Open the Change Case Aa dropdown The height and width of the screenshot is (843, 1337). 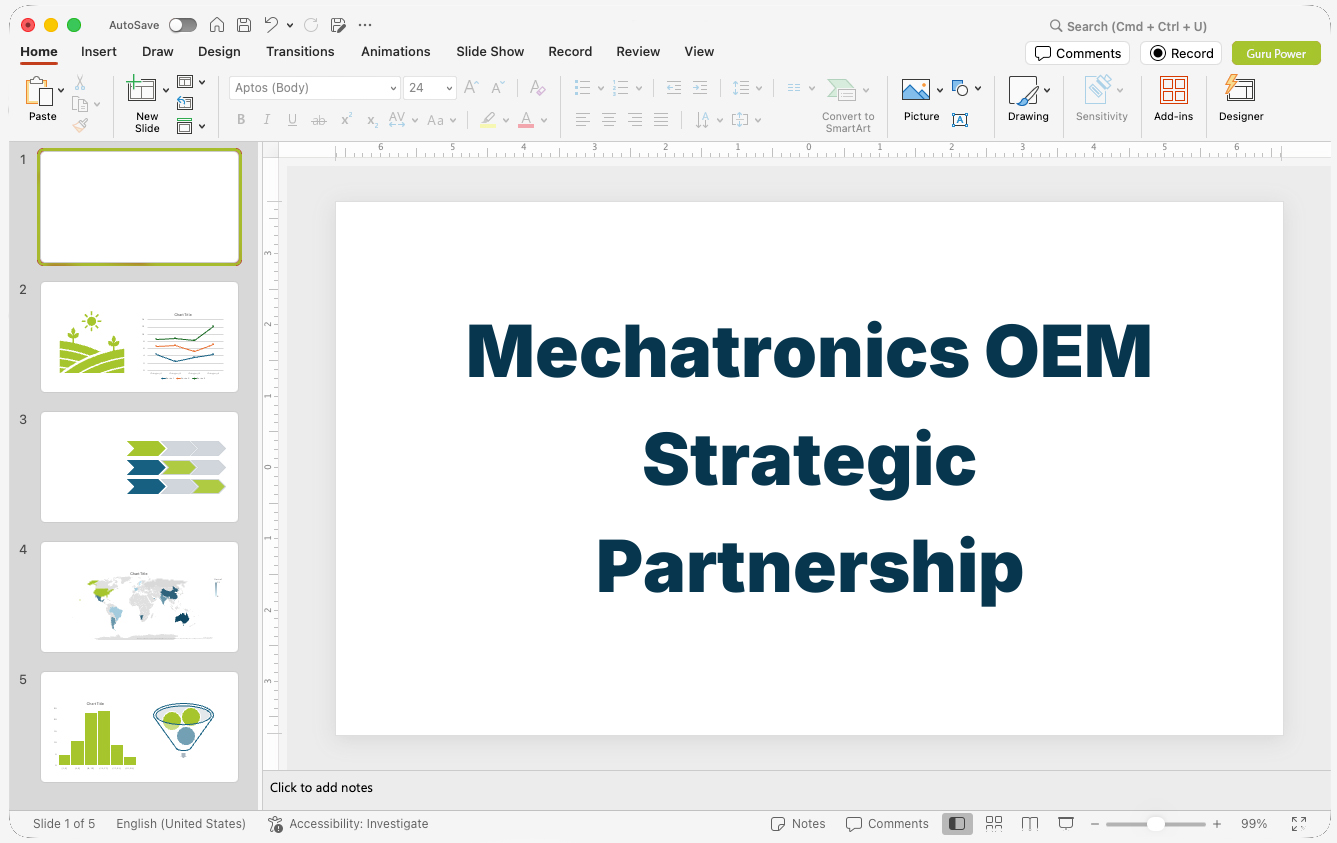[441, 120]
